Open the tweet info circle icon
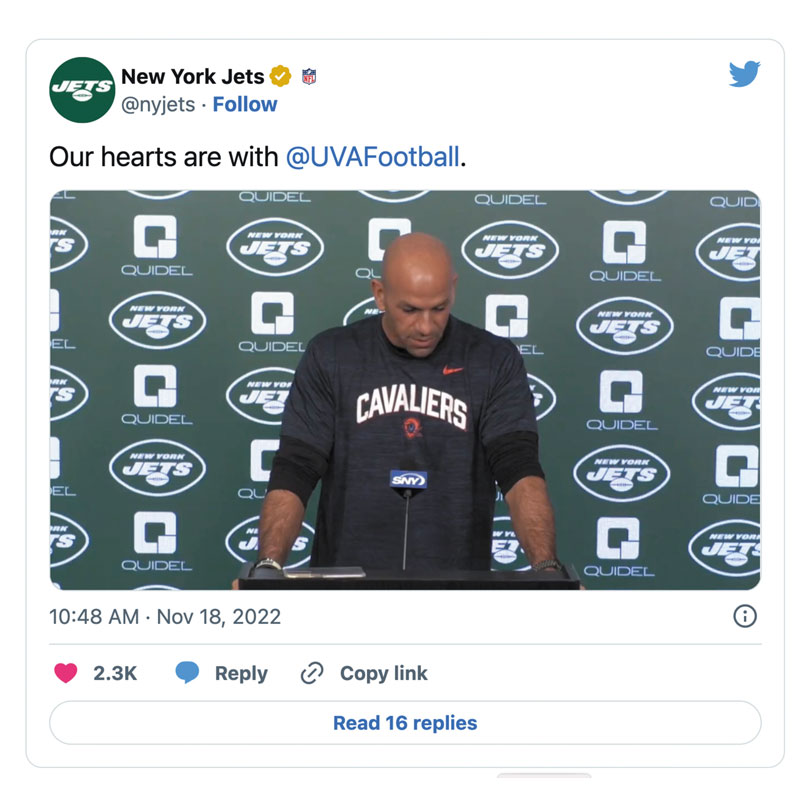 pos(745,616)
